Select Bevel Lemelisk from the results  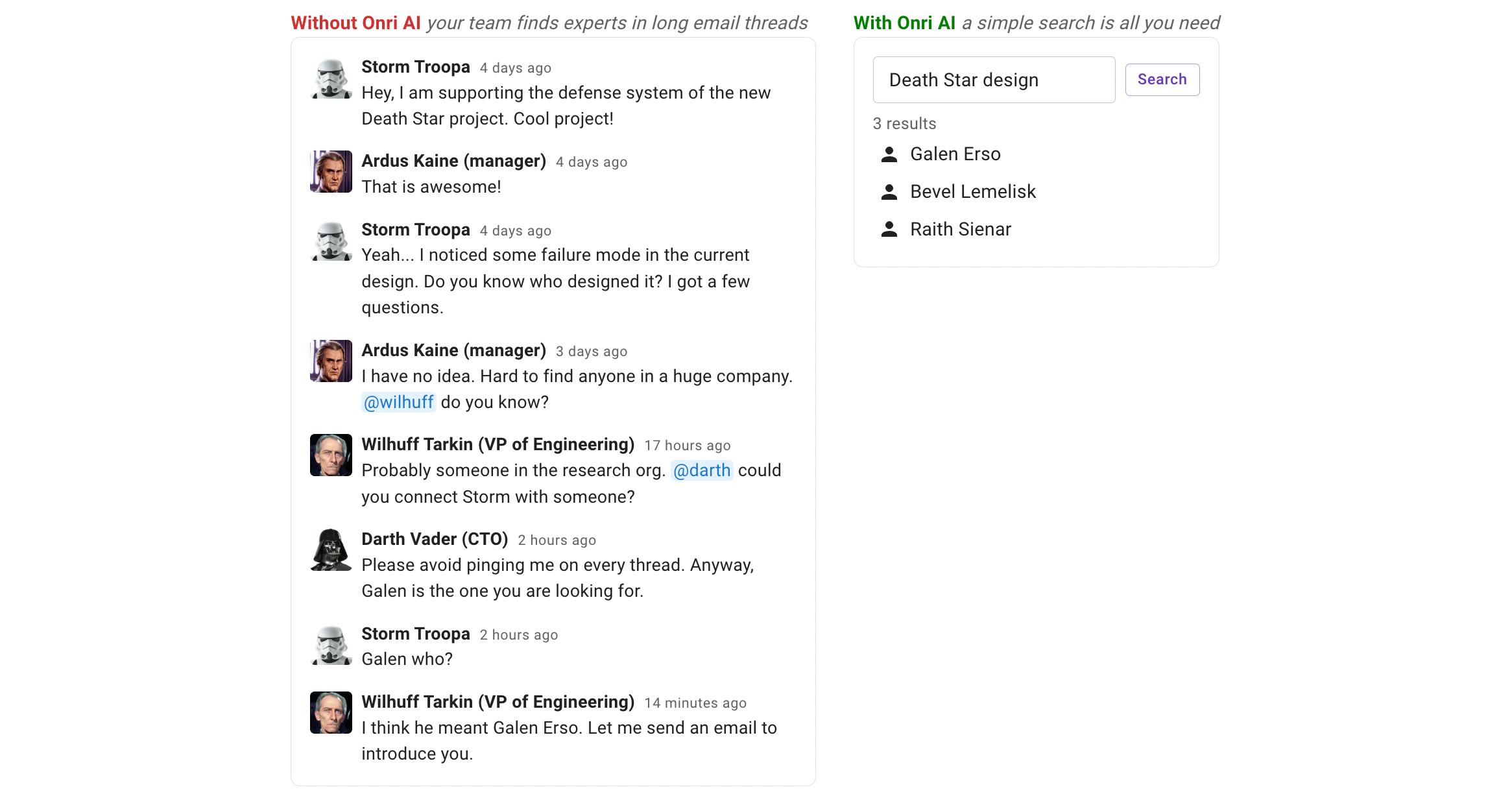[972, 192]
